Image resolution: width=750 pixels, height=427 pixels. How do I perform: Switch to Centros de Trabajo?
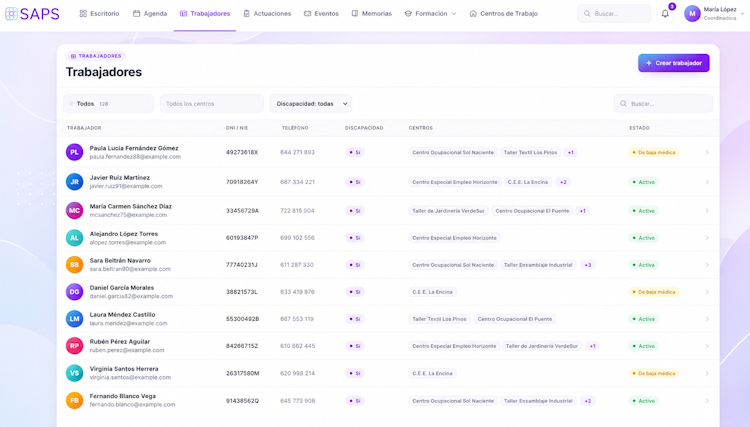(503, 14)
